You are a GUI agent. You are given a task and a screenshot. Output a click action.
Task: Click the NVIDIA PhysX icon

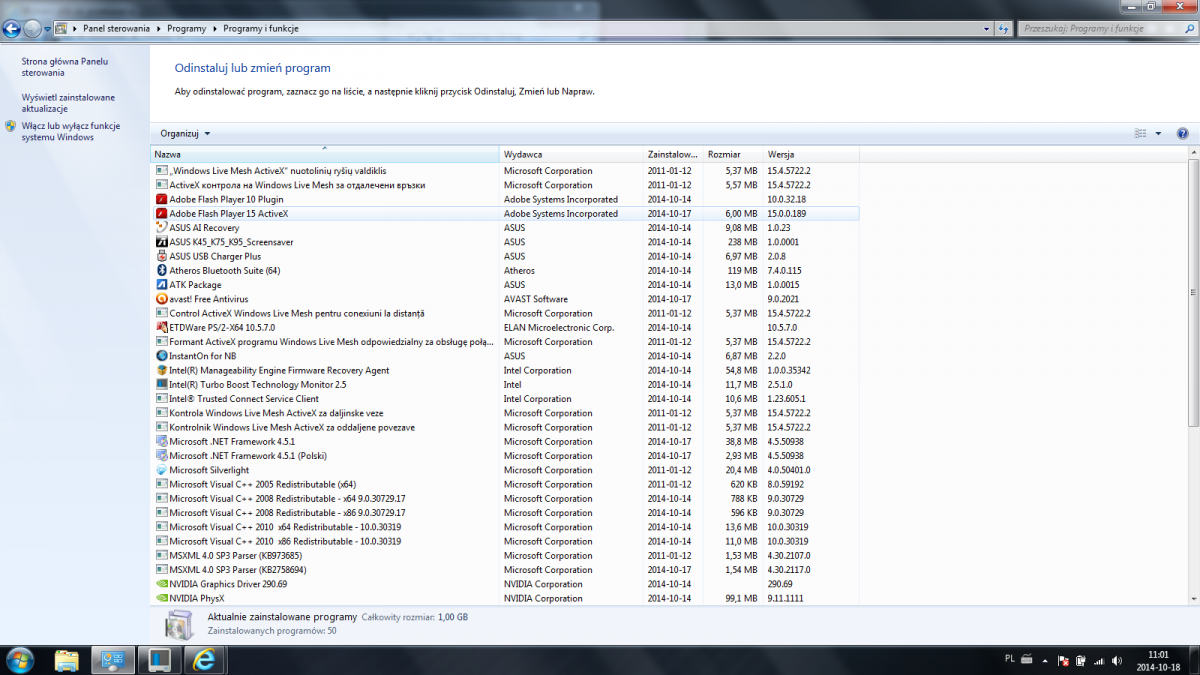click(161, 598)
